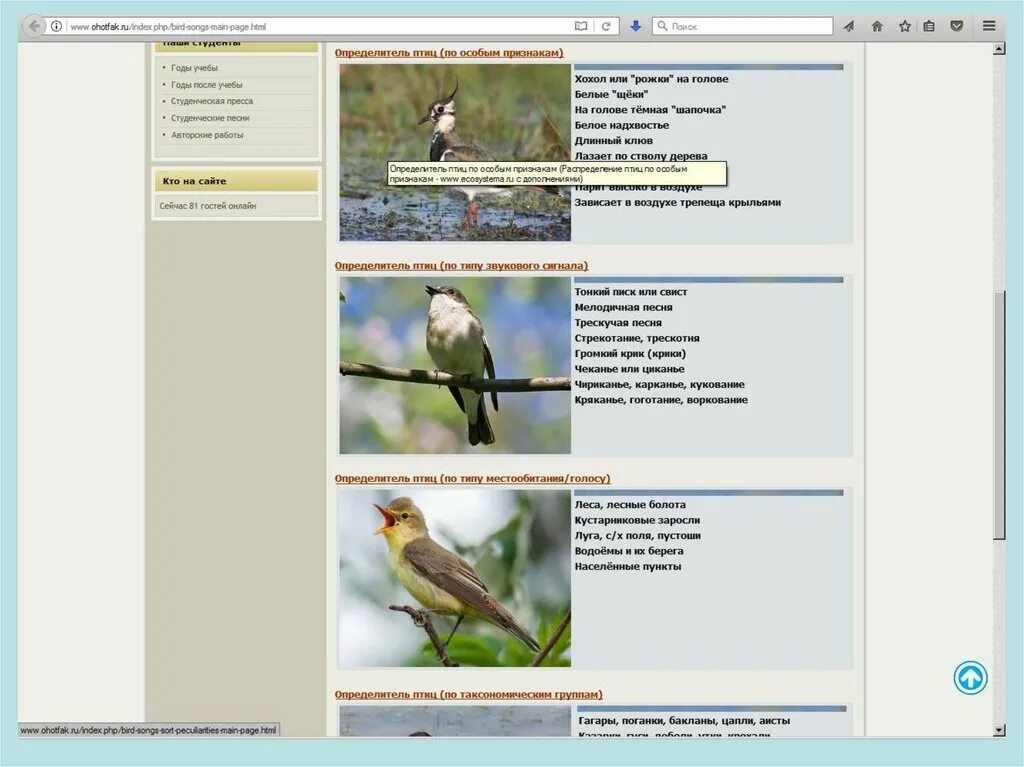Open Определитель птиц (по особым признакам) link

coord(449,53)
